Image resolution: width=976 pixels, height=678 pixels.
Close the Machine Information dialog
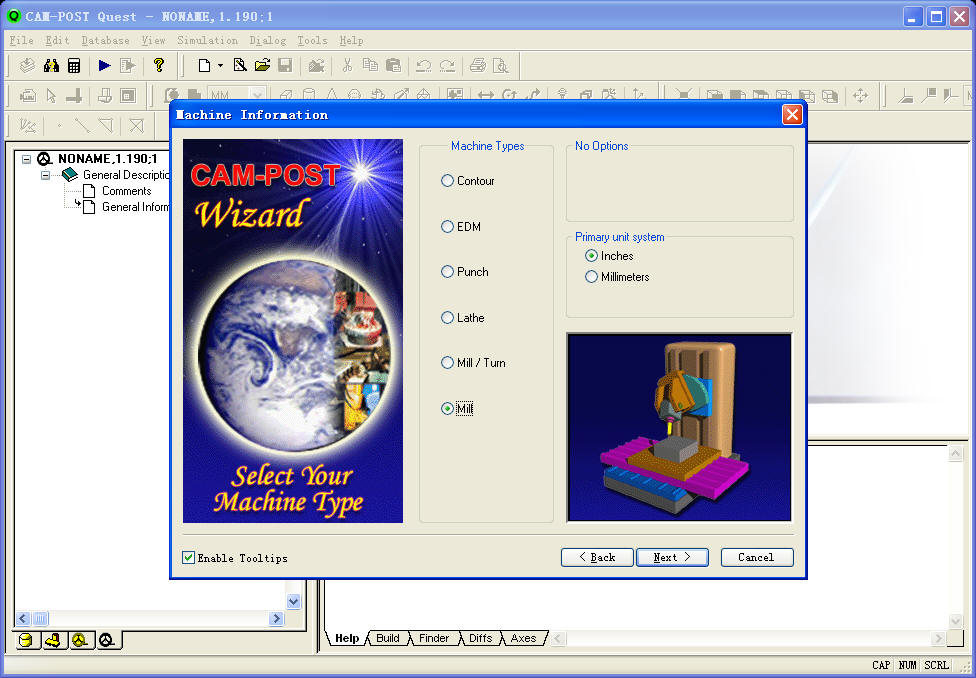tap(792, 115)
